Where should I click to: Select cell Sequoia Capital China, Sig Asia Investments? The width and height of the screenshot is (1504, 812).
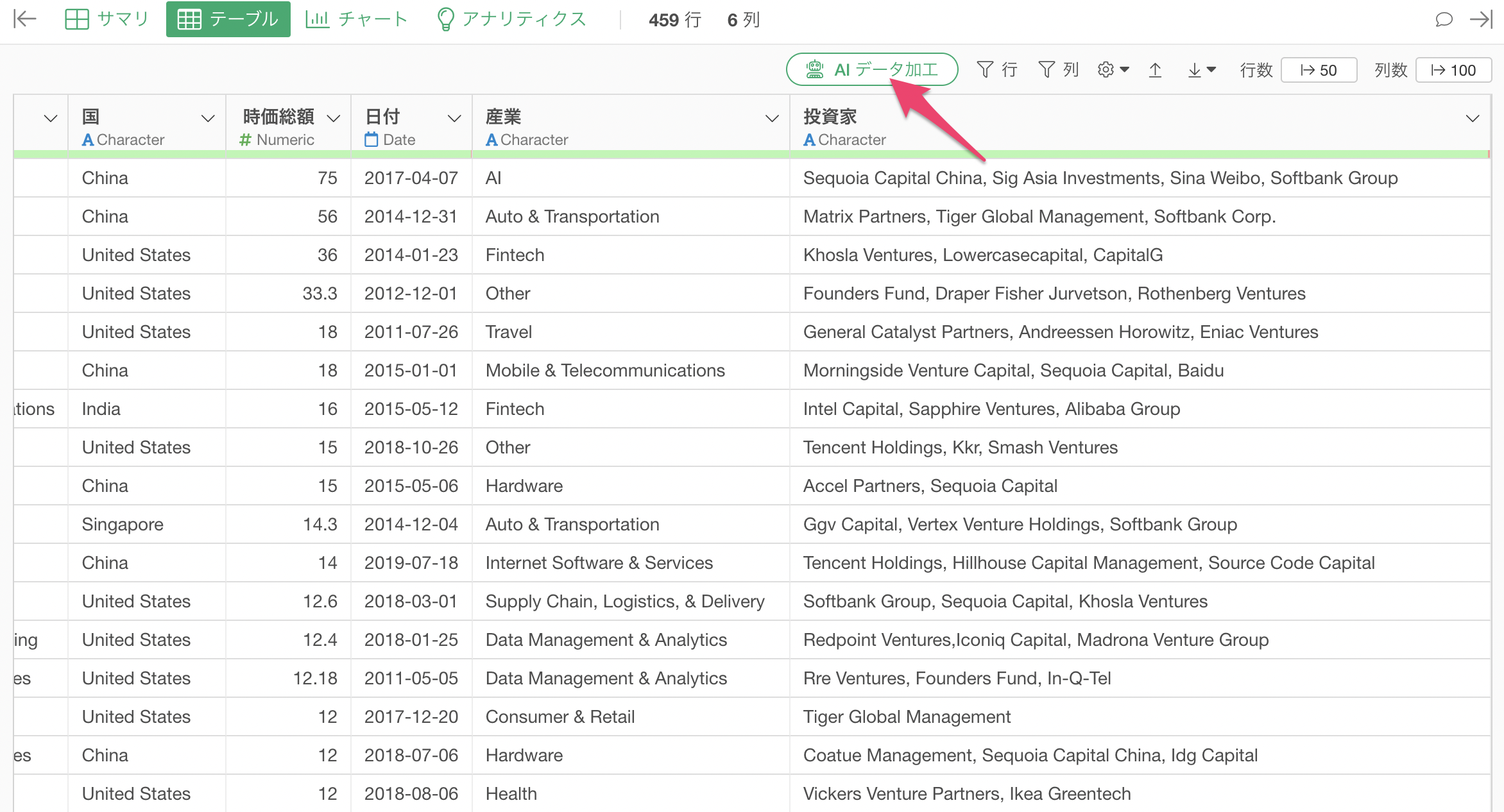[x=1140, y=178]
